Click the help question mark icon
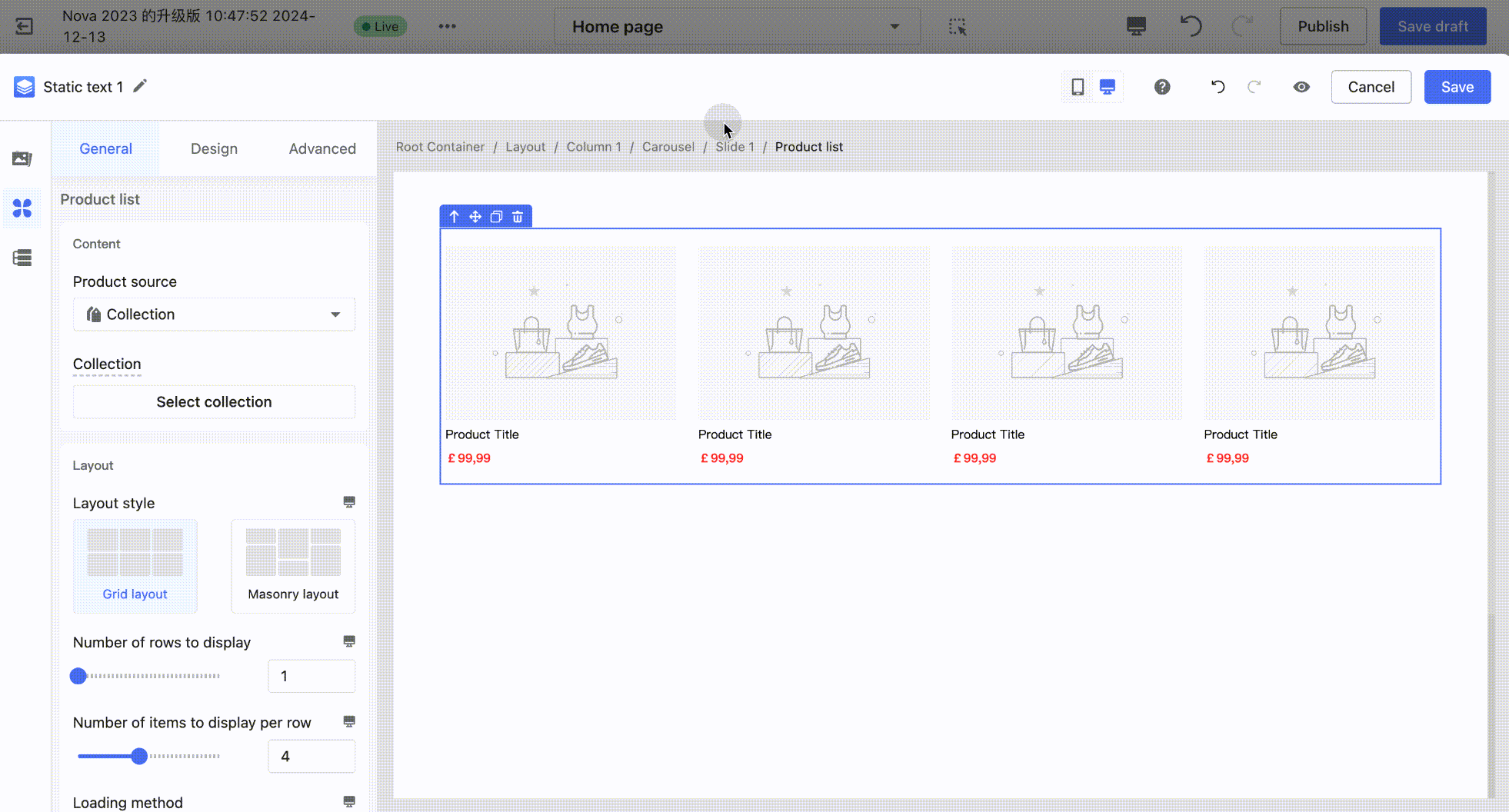Screen dimensions: 1509x812 pos(1162,87)
